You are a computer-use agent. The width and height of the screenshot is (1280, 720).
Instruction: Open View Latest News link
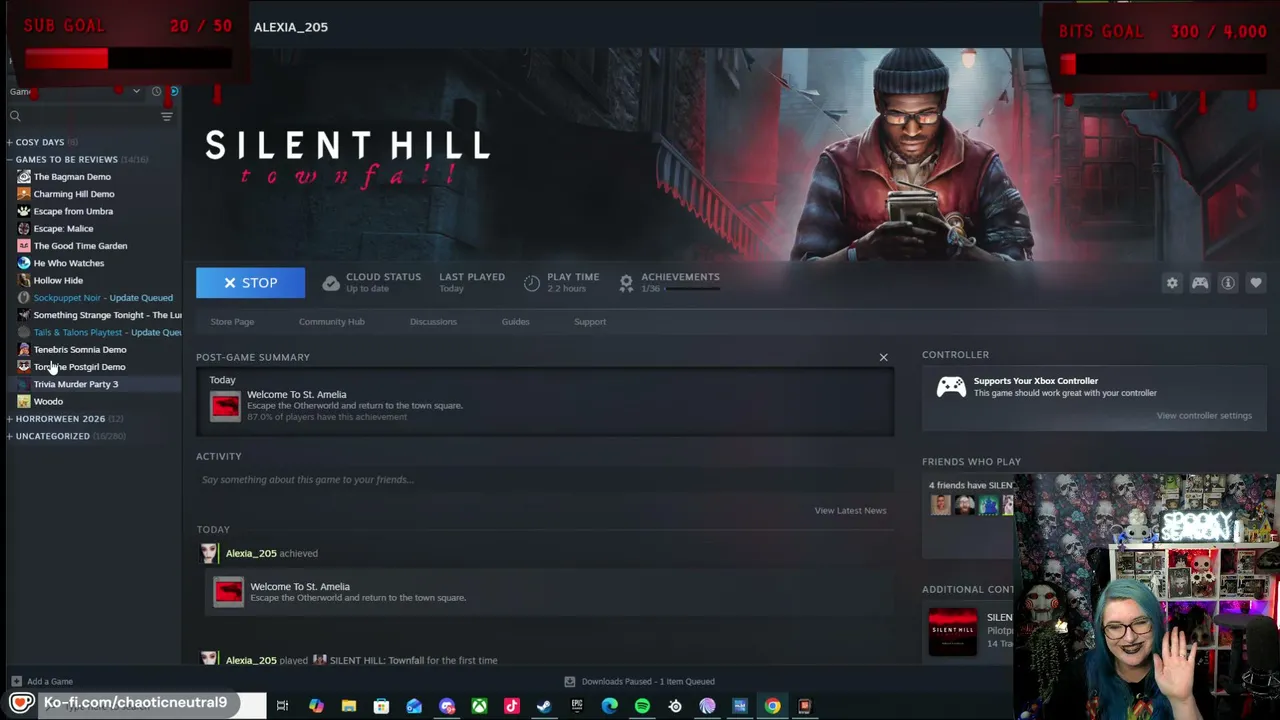(850, 511)
